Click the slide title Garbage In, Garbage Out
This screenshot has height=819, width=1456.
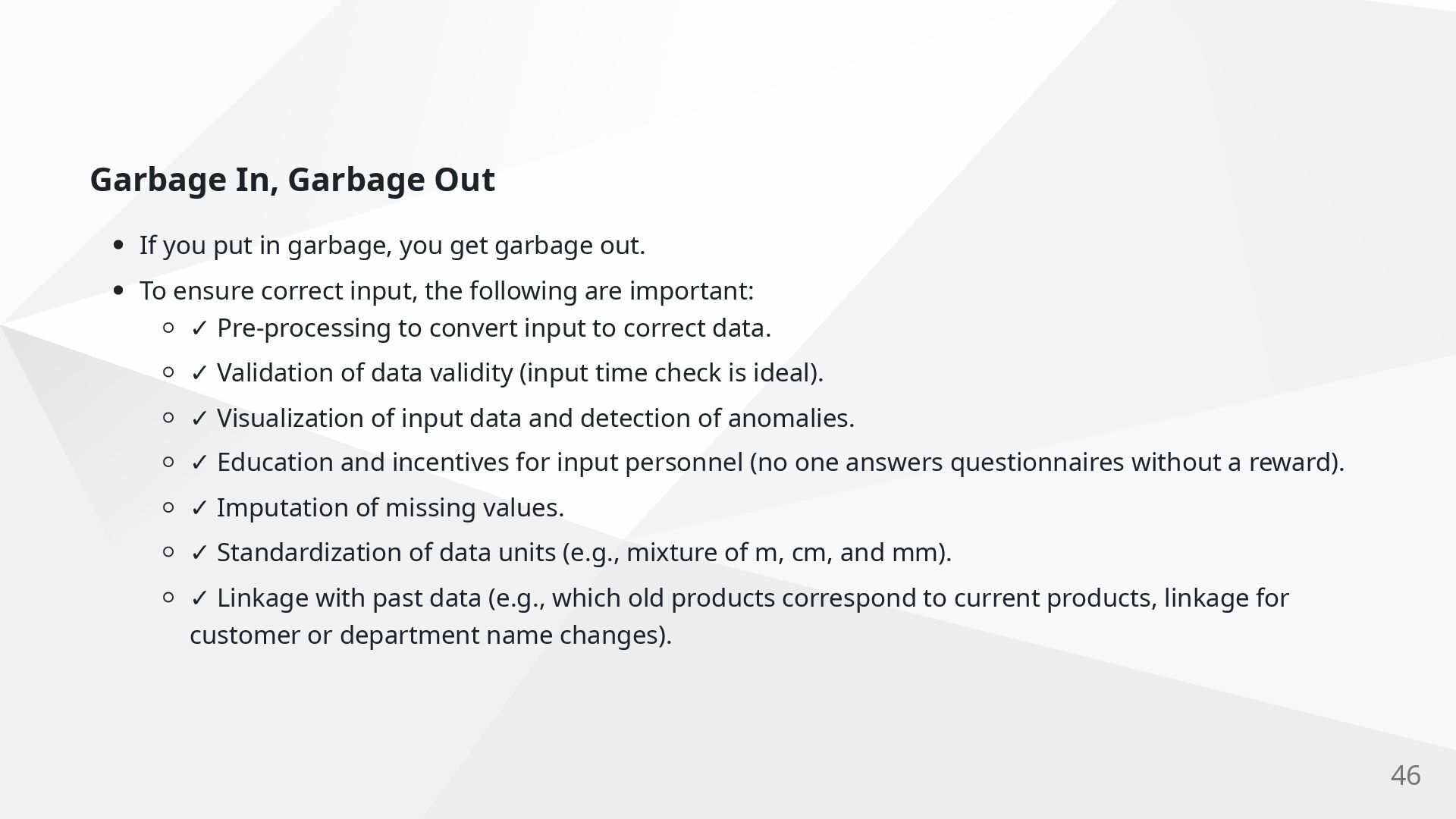[292, 180]
